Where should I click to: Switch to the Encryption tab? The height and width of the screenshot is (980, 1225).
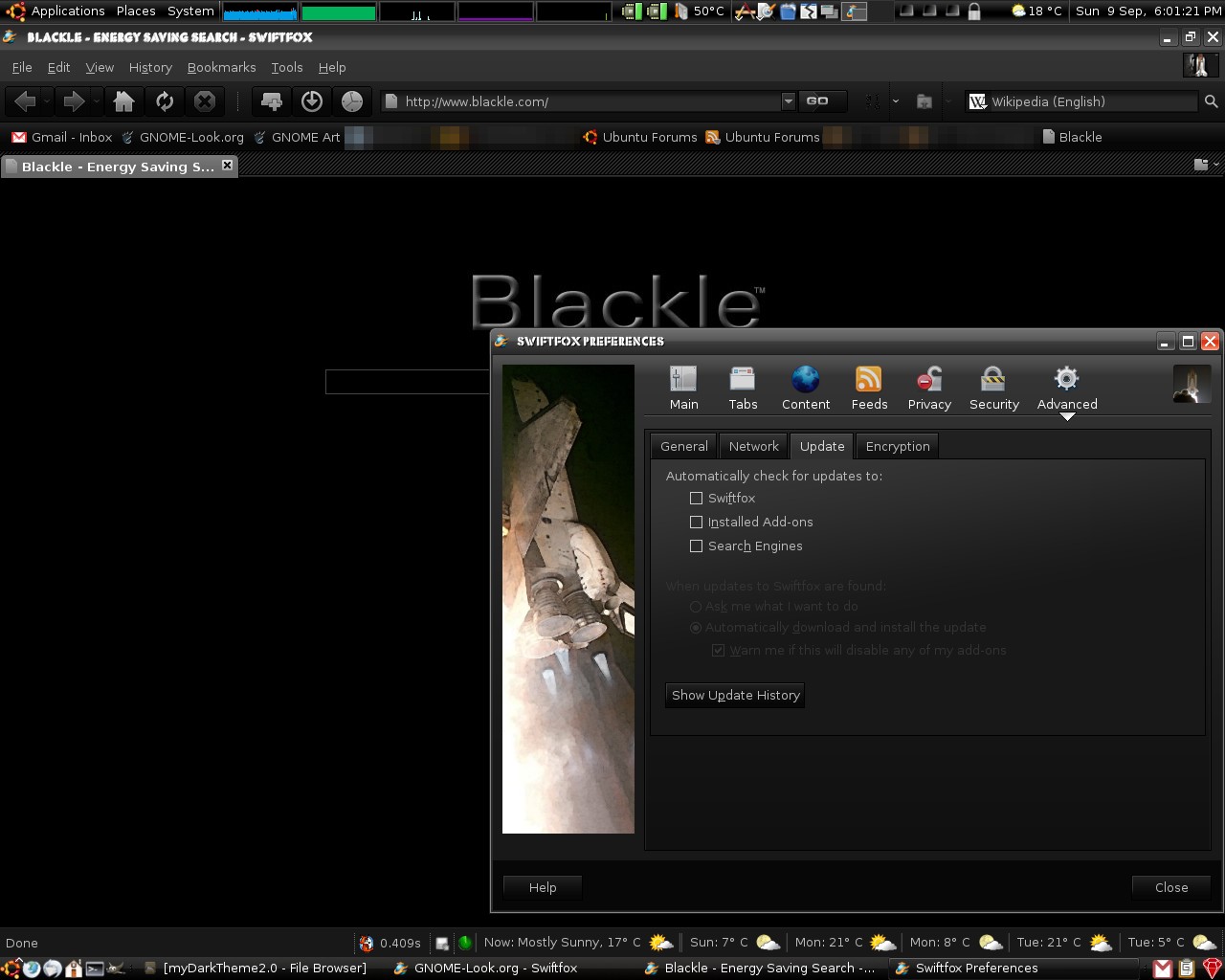coord(898,446)
